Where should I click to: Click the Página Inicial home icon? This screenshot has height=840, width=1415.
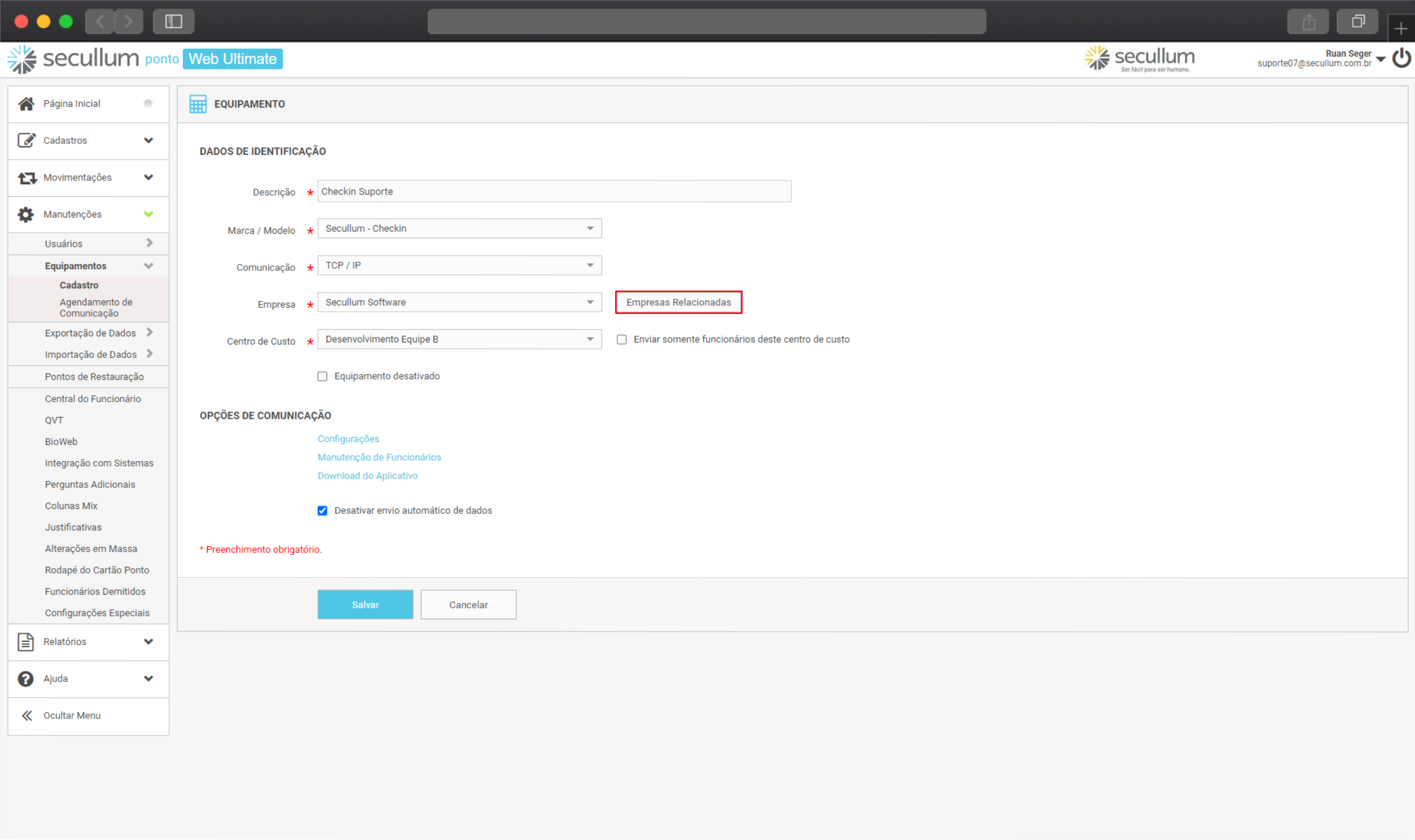[26, 104]
